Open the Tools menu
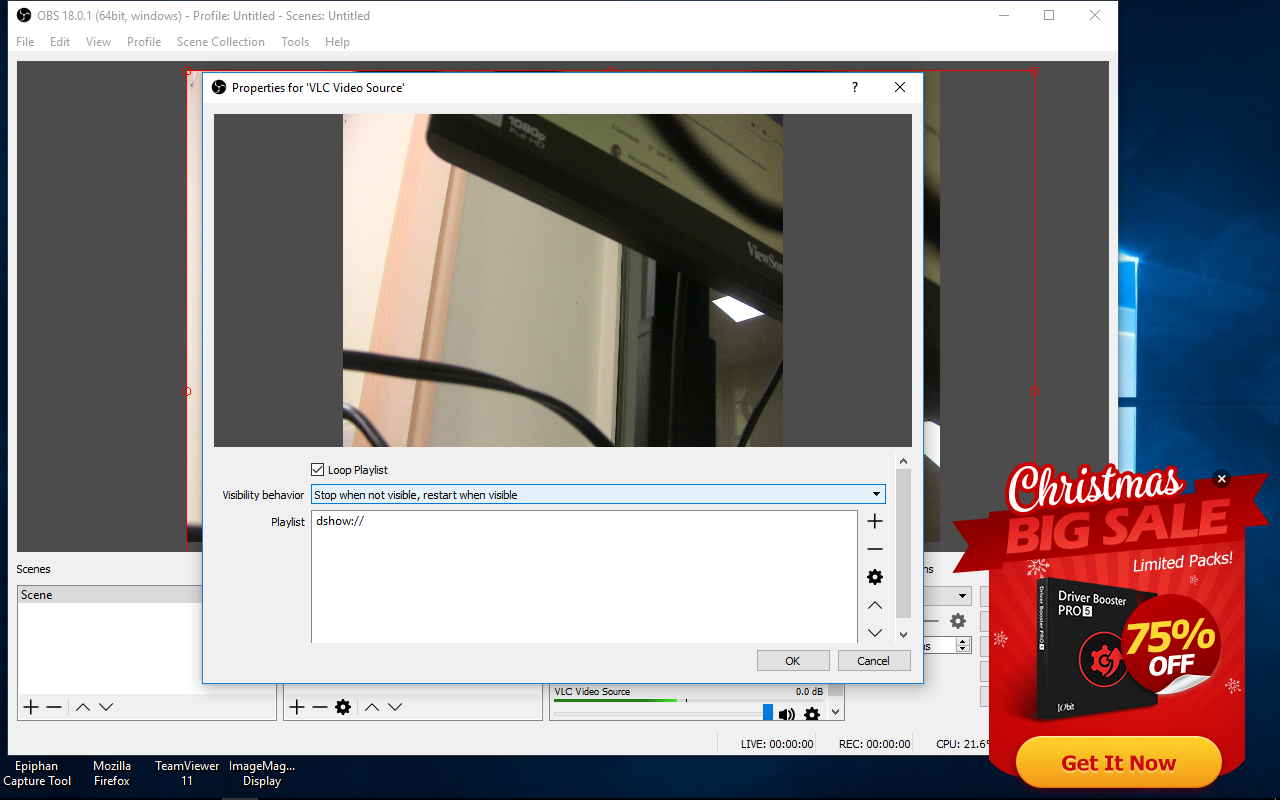Screen dimensions: 1280x800 click(x=295, y=42)
